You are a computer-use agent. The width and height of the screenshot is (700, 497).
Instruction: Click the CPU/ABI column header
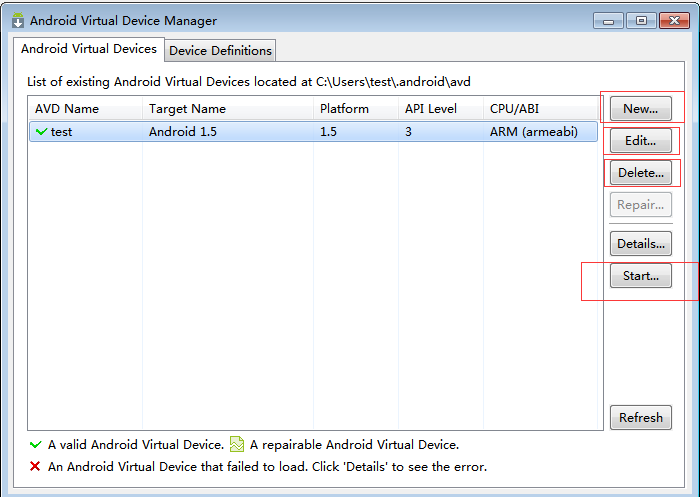click(x=541, y=109)
